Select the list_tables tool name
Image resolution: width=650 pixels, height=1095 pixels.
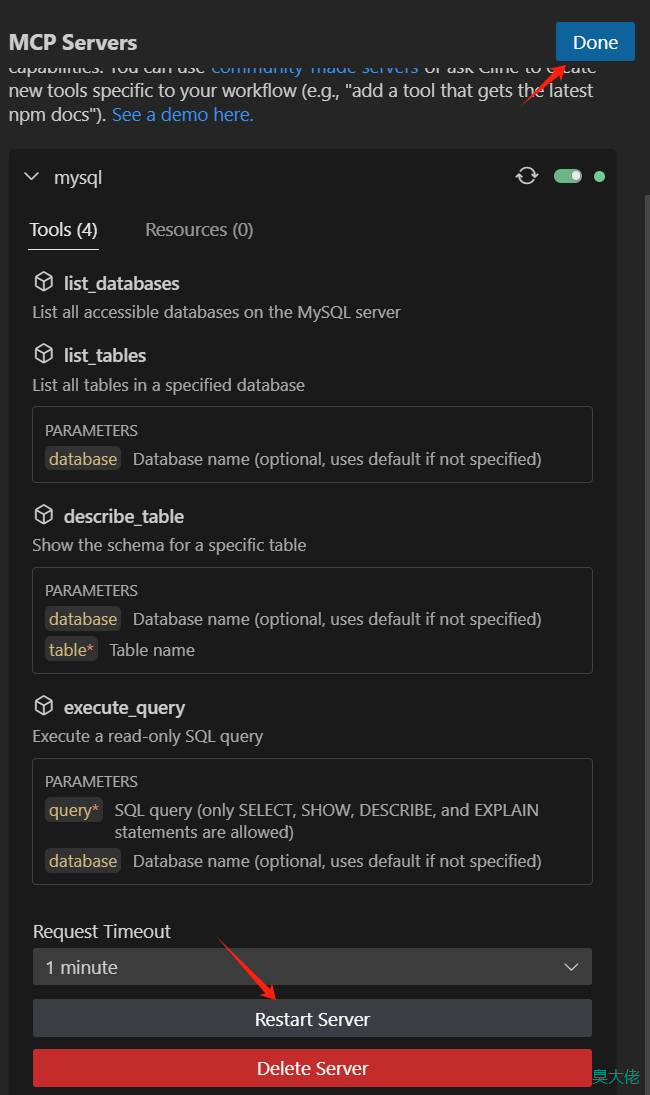tap(105, 355)
